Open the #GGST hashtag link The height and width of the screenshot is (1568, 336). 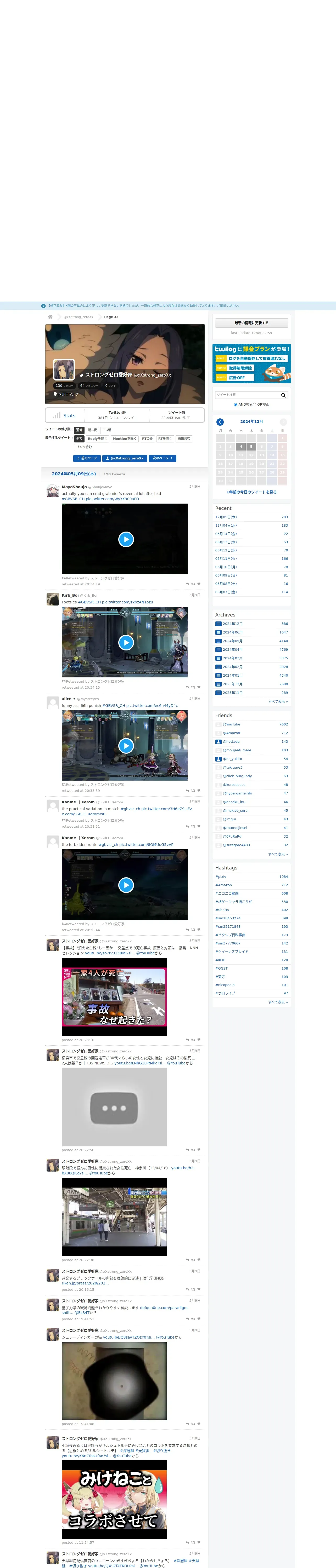[x=221, y=969]
